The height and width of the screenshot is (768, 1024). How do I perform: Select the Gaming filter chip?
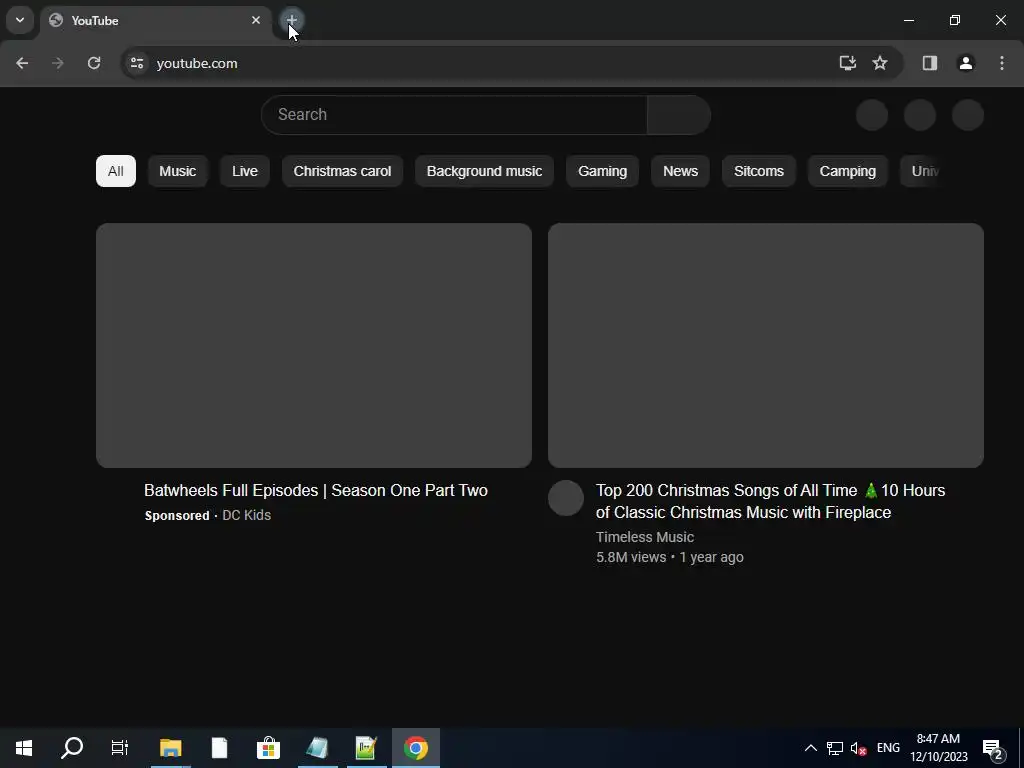click(602, 171)
